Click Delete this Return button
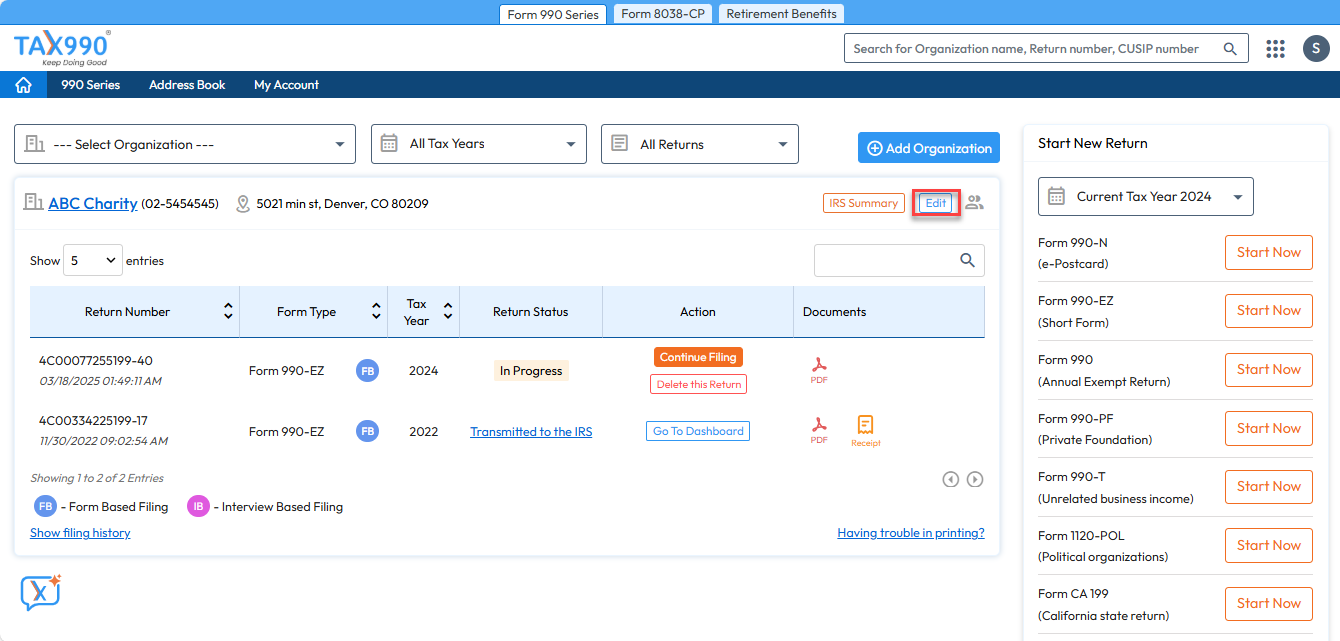Viewport: 1340px width, 641px height. [x=698, y=384]
